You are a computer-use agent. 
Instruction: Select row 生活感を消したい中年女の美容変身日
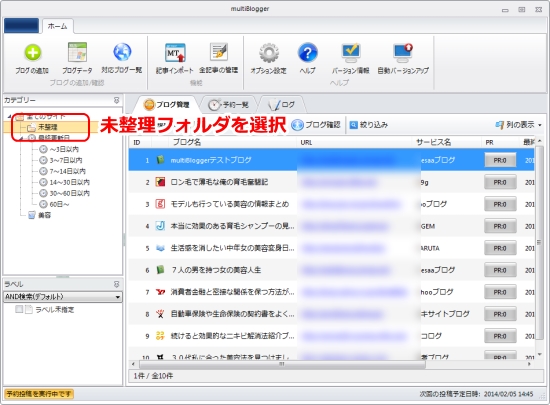(x=331, y=248)
